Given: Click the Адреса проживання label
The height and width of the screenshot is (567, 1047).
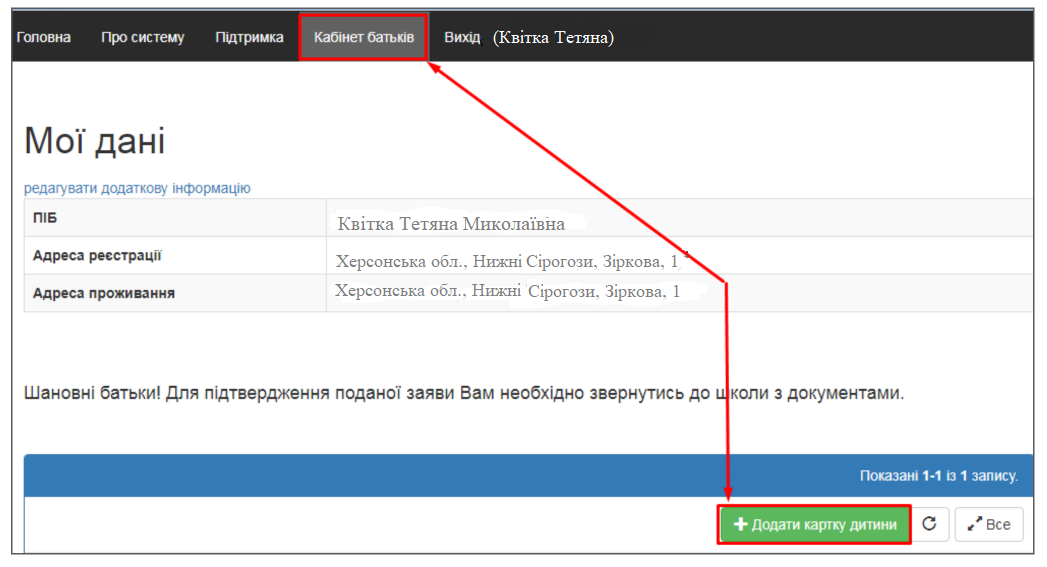Looking at the screenshot, I should pos(103,293).
